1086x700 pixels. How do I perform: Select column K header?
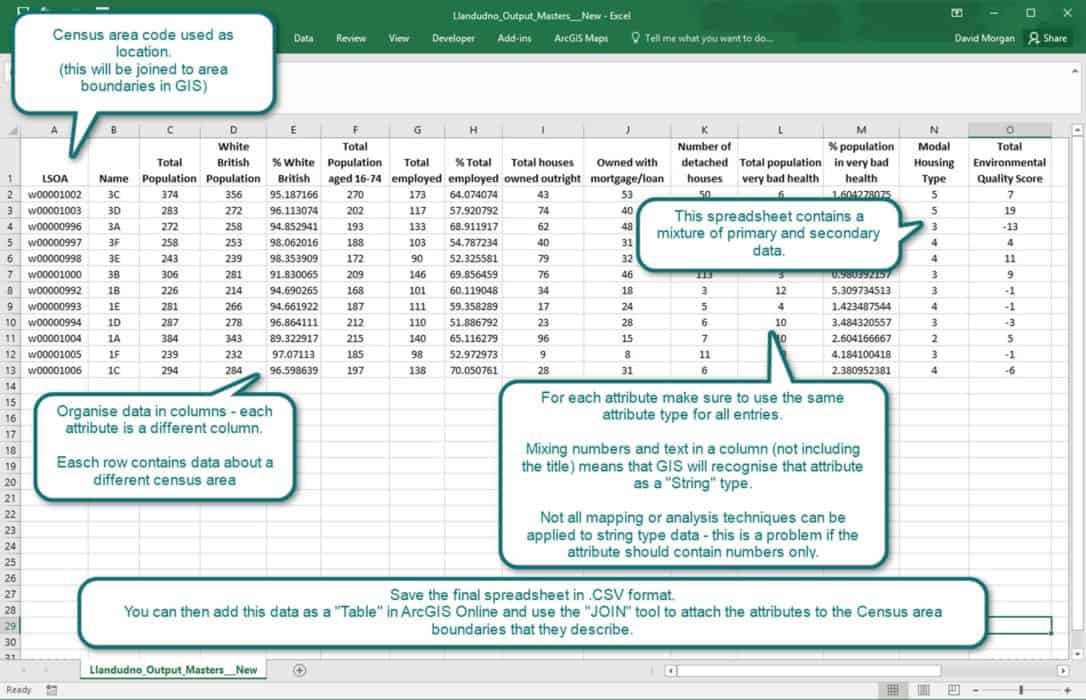(704, 130)
